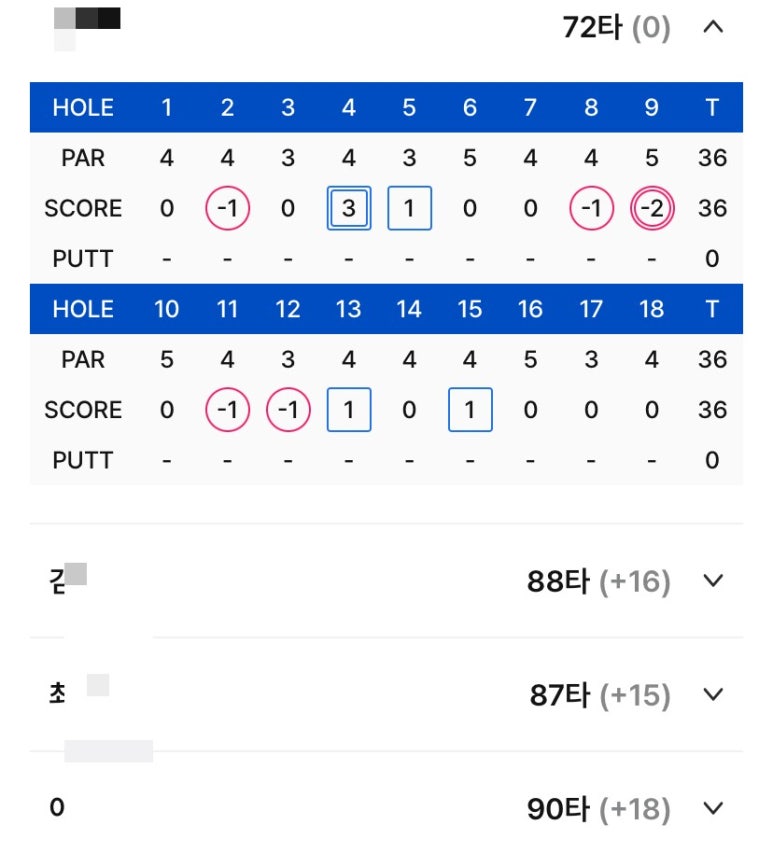Collapse the 72타 scorecard chevron
Viewport: 773px width, 853px height.
[x=713, y=27]
